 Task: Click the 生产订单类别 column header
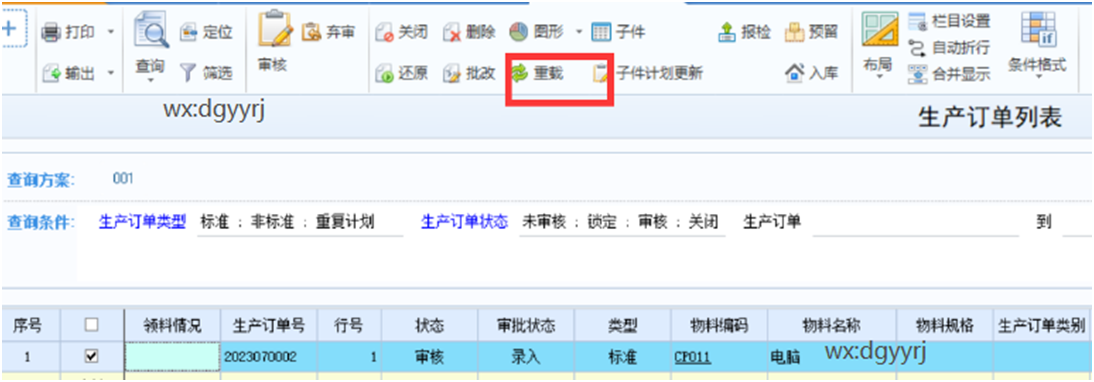click(x=1042, y=325)
